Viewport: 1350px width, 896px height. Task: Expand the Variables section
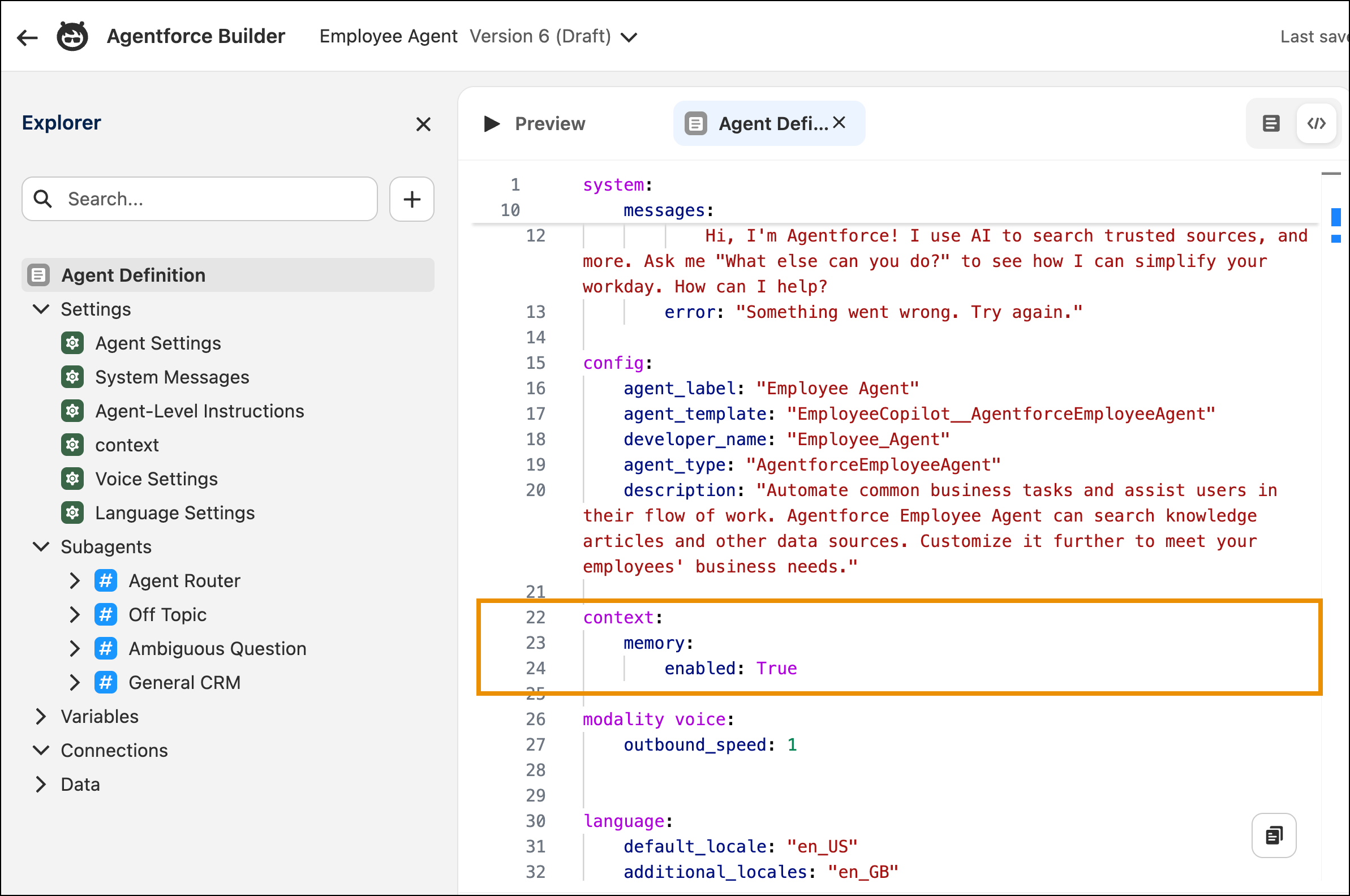pos(41,717)
